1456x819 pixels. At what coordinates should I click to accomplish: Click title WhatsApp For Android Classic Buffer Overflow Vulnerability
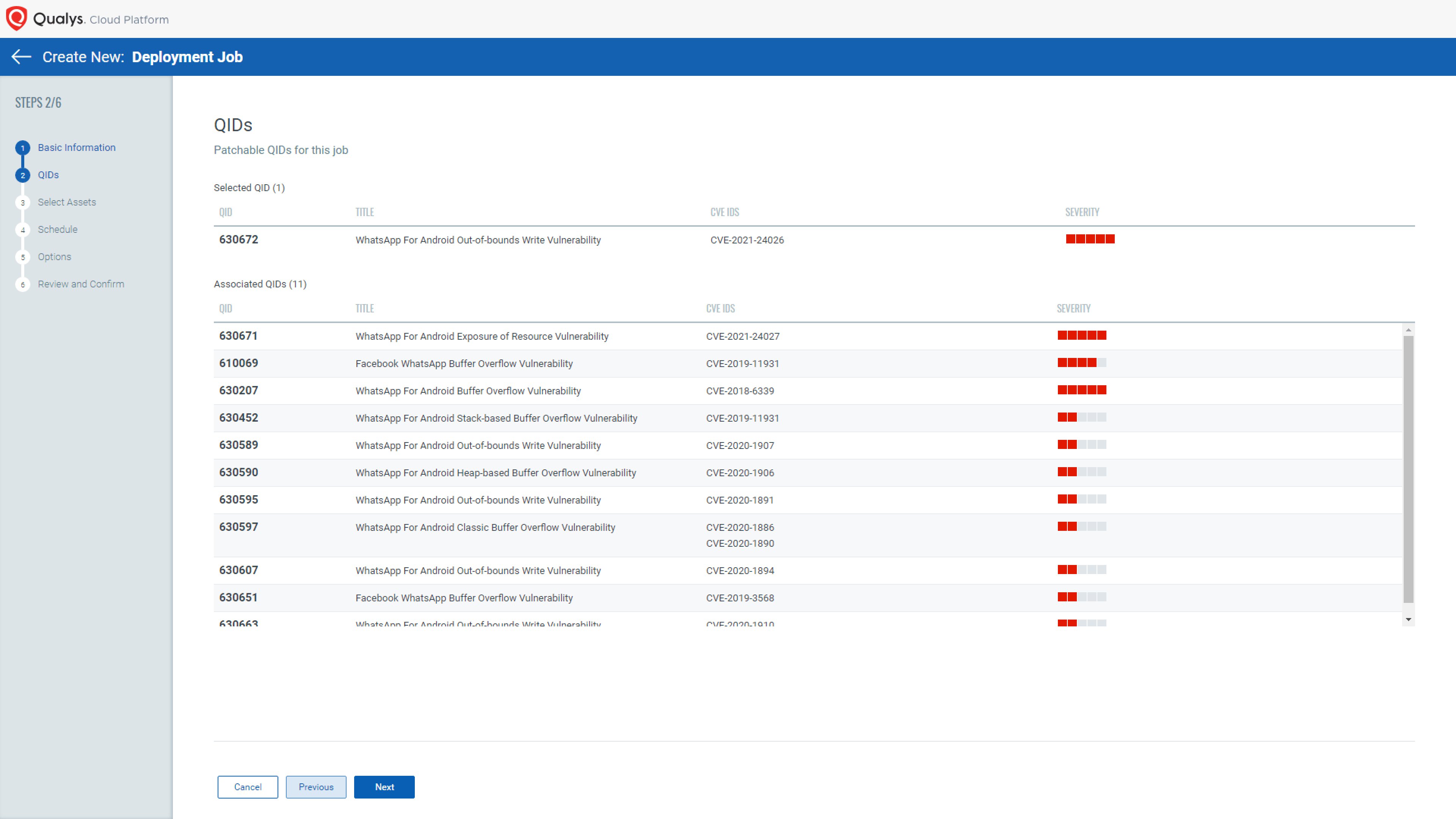click(x=485, y=527)
